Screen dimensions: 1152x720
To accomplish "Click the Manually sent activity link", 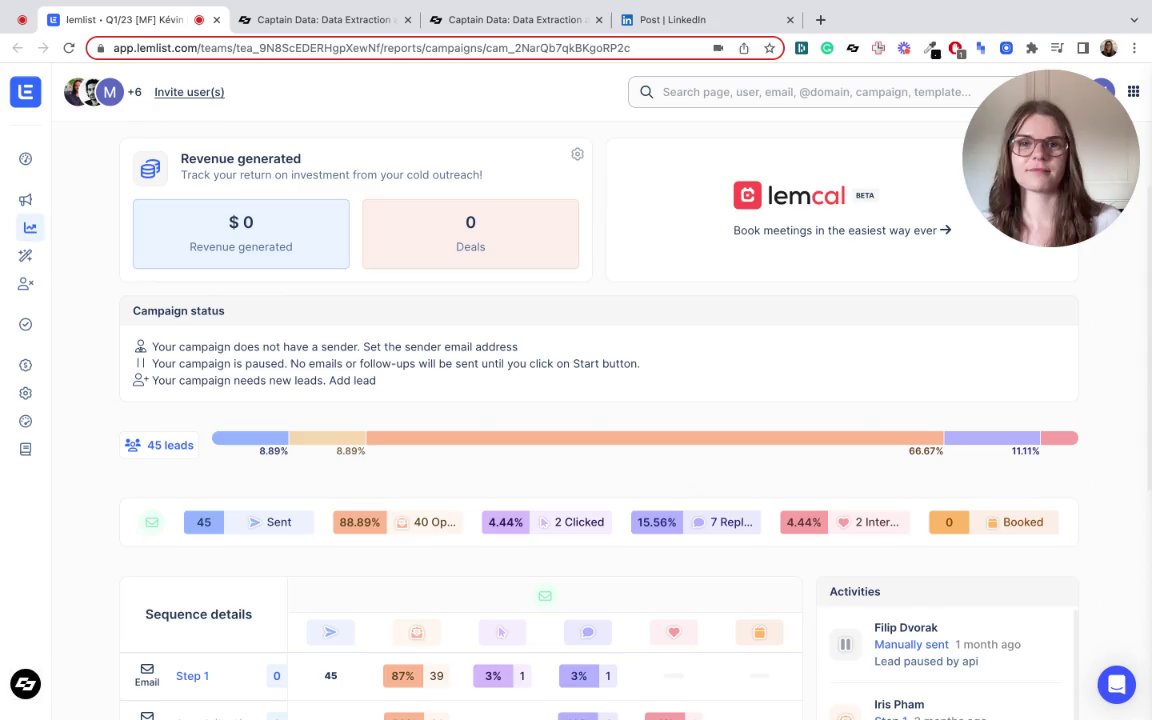I will [911, 644].
